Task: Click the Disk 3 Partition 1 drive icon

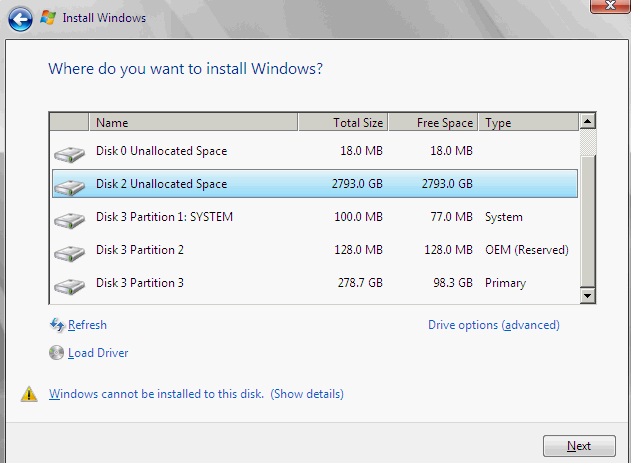Action: pos(70,219)
